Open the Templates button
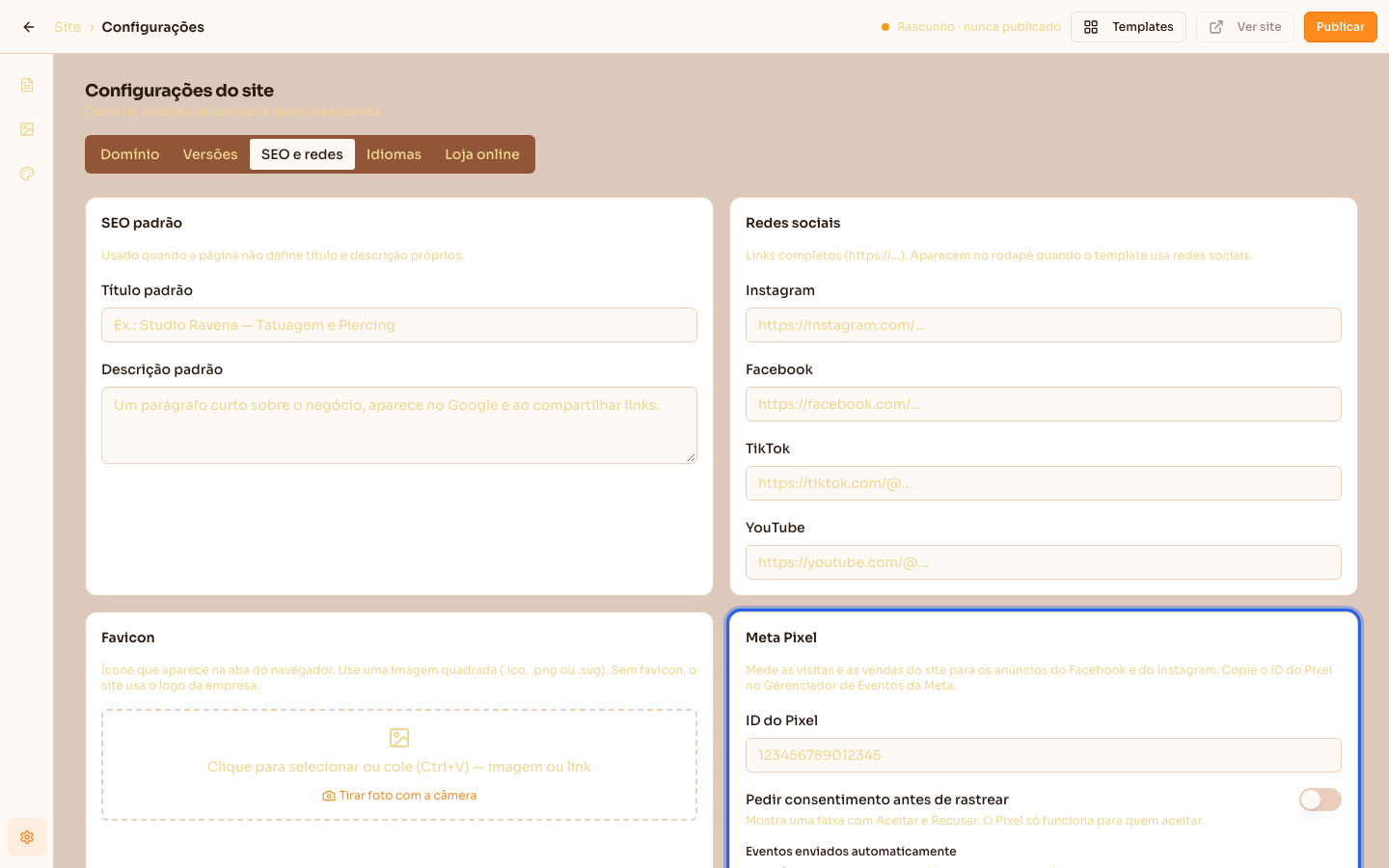This screenshot has width=1389, height=868. click(x=1129, y=27)
